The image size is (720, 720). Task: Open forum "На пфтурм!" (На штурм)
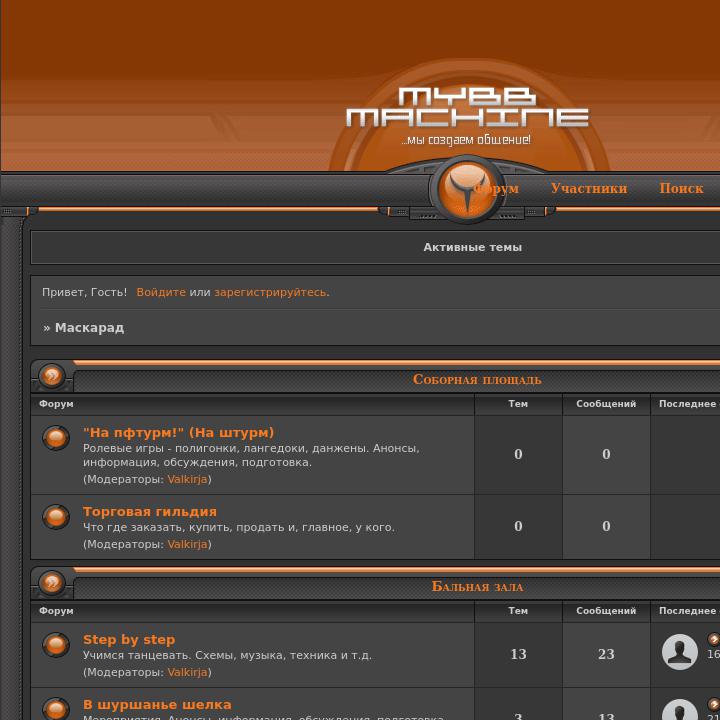[178, 433]
